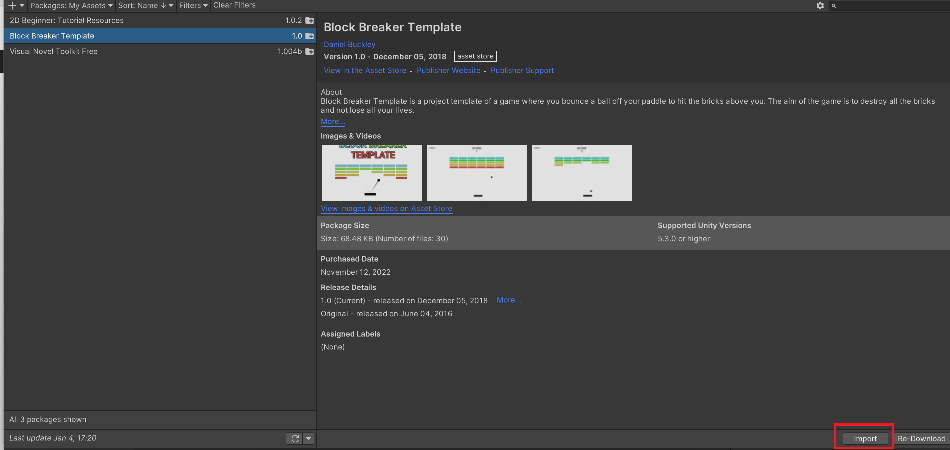950x450 pixels.
Task: Expand the Filters dropdown
Action: point(193,5)
